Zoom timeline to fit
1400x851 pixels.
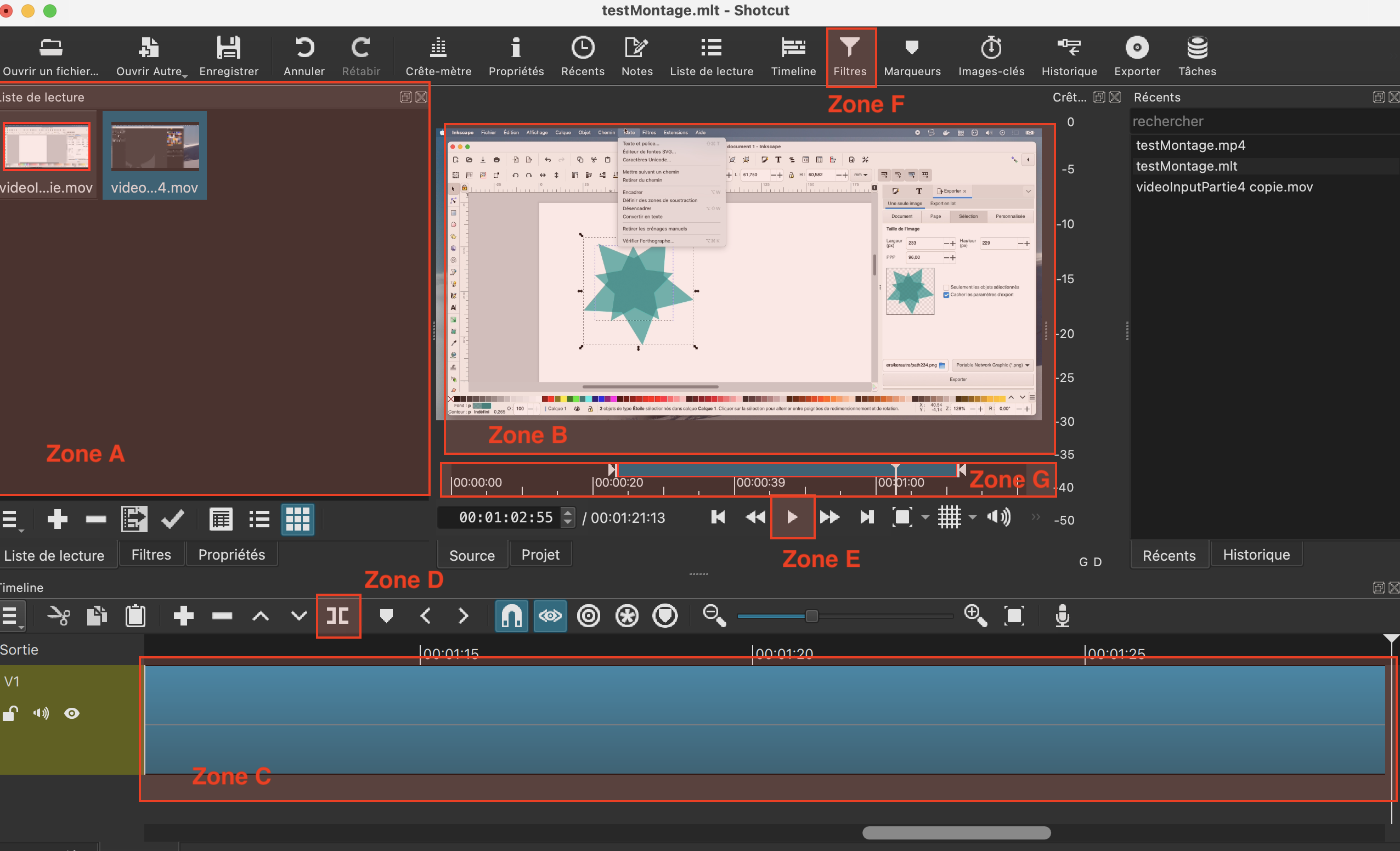(1014, 616)
